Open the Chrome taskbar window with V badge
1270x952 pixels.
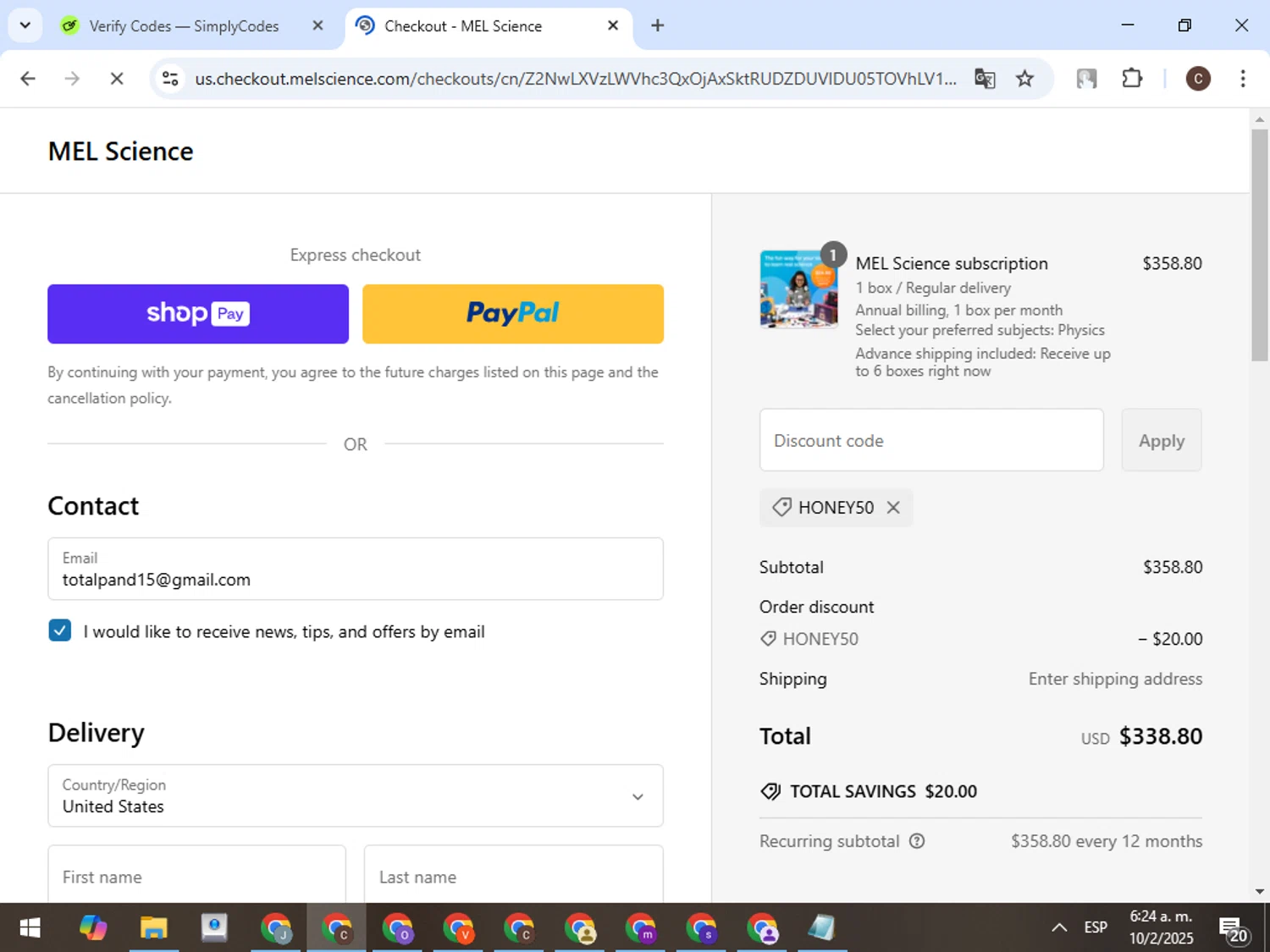(x=459, y=928)
